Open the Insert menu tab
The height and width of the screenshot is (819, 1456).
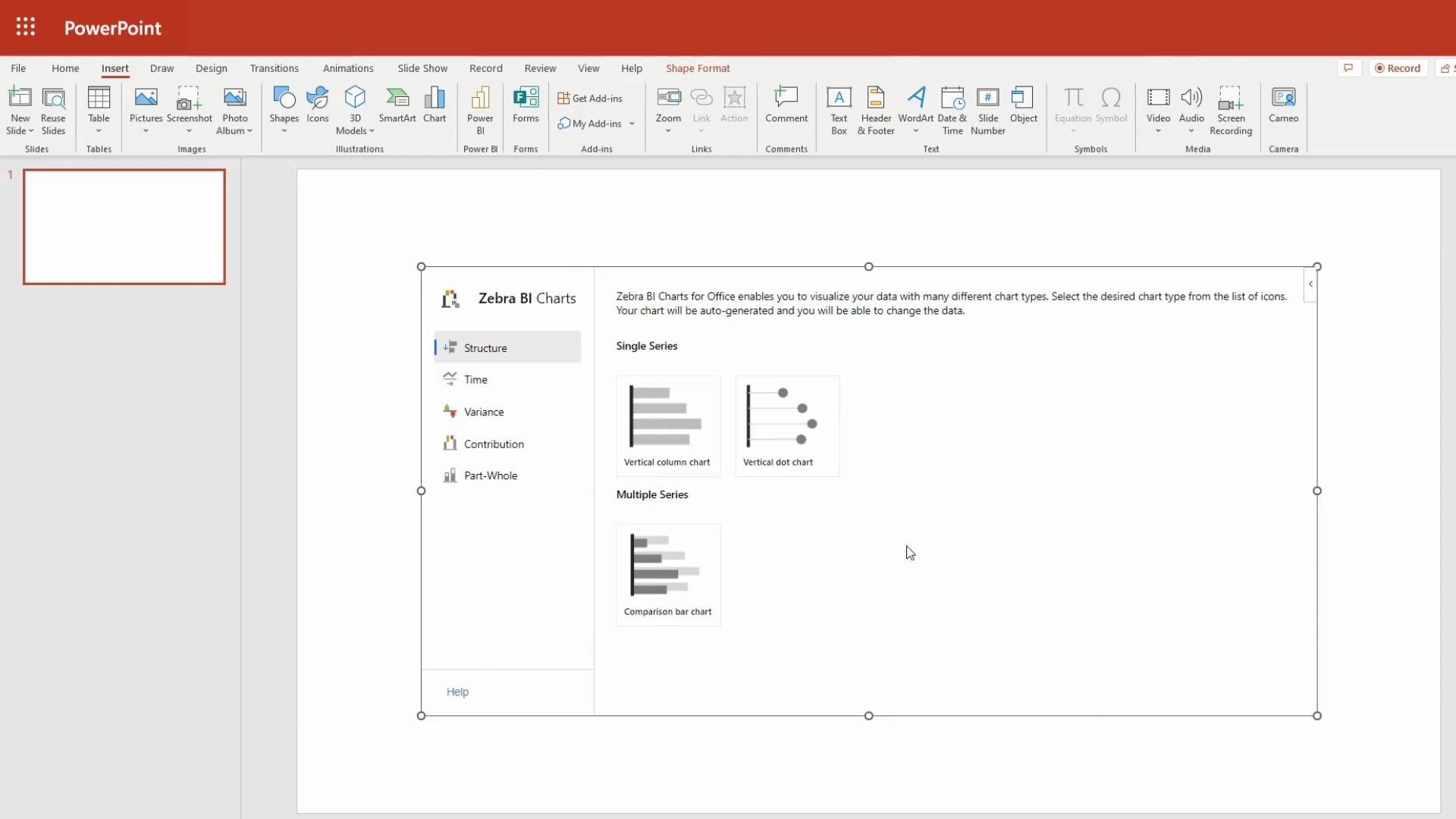click(115, 68)
